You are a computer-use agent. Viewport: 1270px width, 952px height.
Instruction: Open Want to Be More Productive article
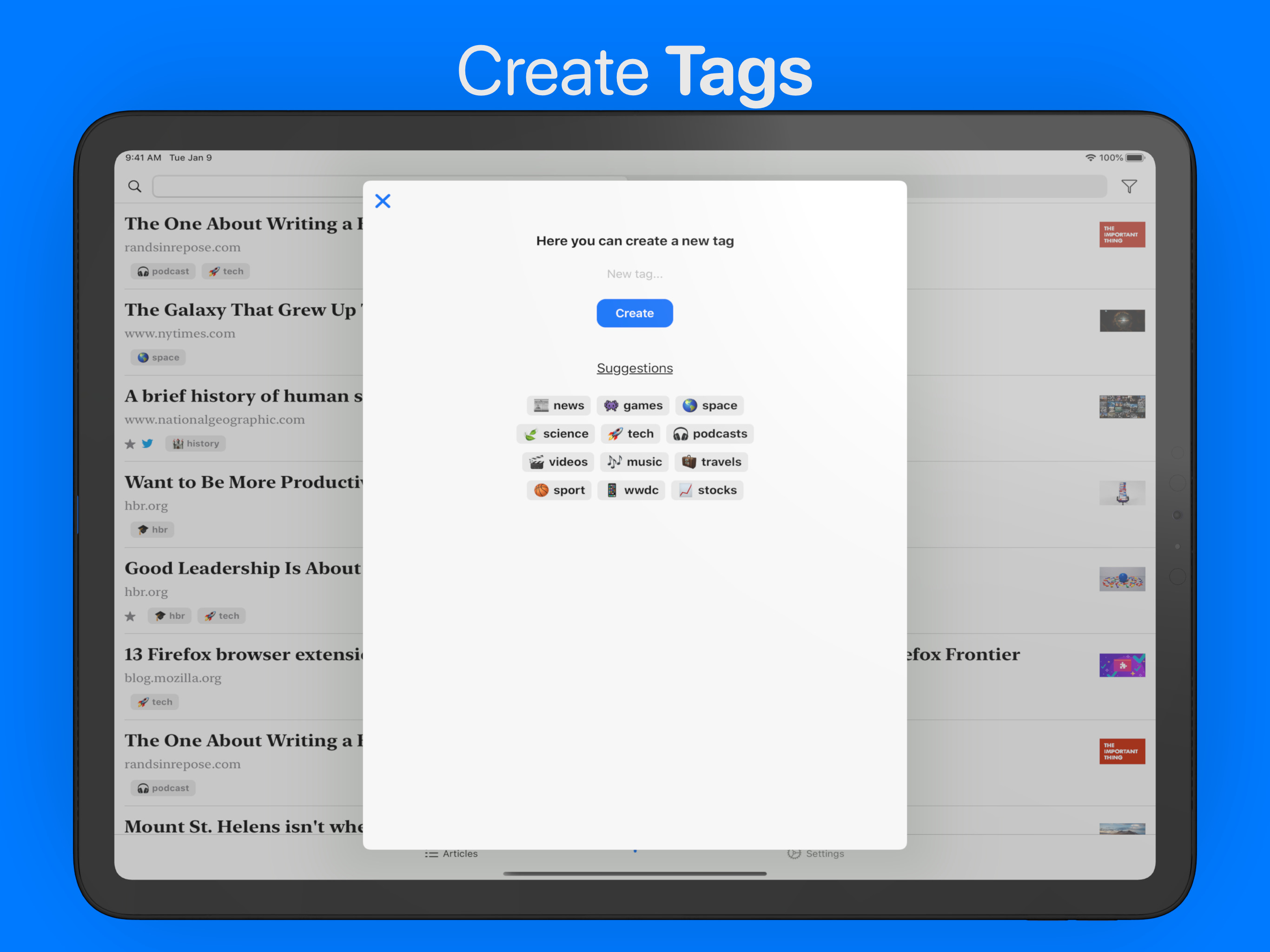(244, 483)
